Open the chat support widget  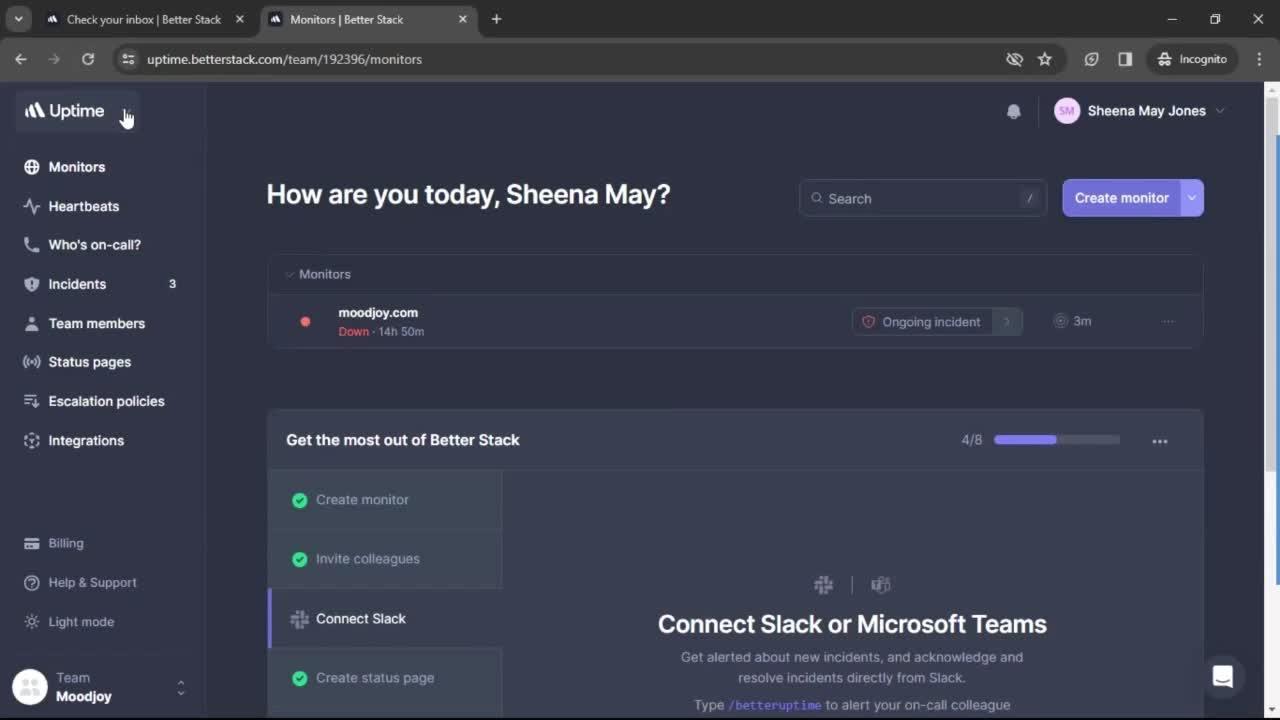coord(1222,677)
